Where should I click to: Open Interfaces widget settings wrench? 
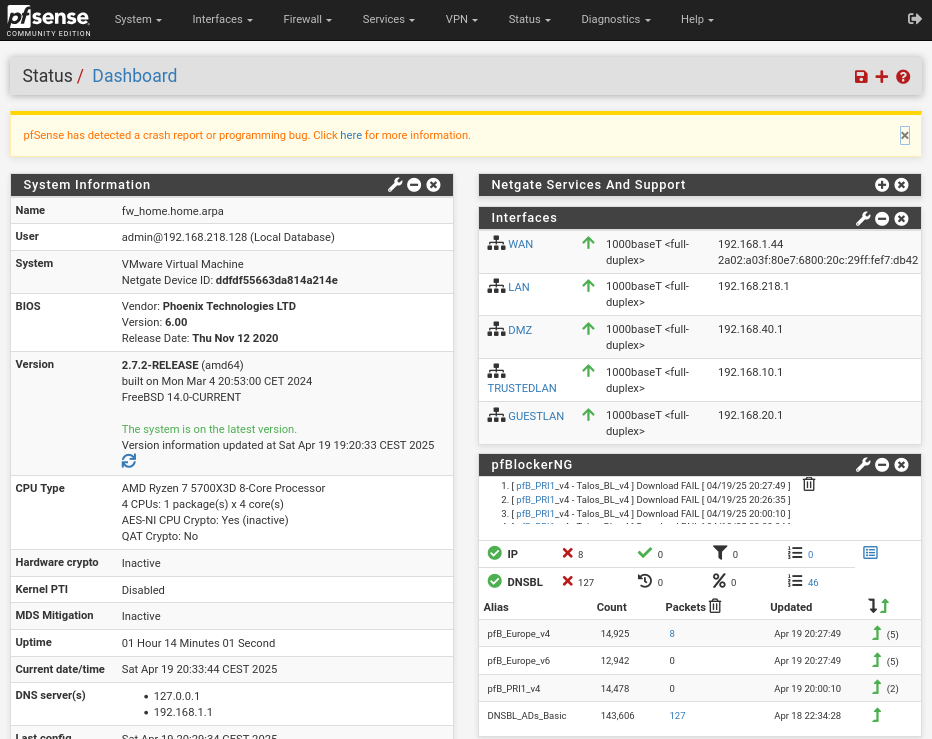tap(863, 218)
